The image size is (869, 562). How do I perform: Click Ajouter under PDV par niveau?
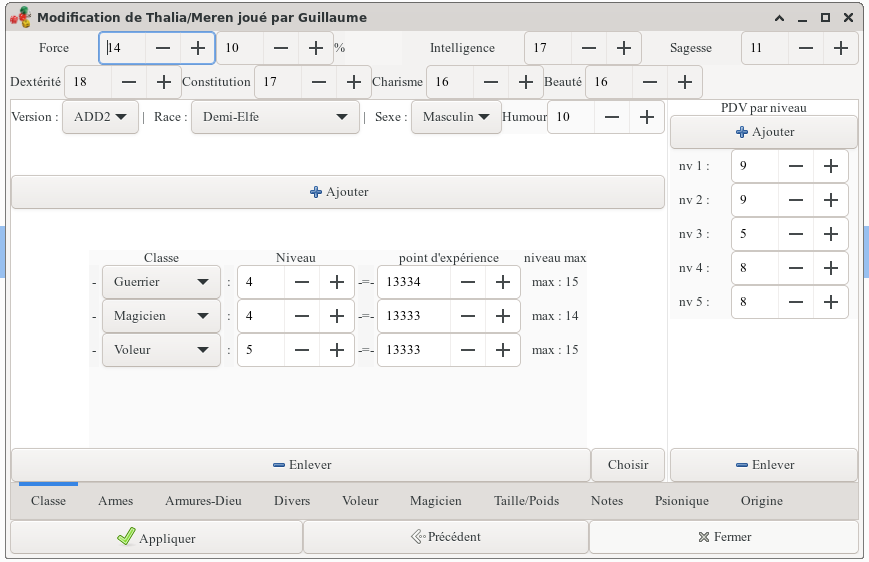click(x=764, y=132)
